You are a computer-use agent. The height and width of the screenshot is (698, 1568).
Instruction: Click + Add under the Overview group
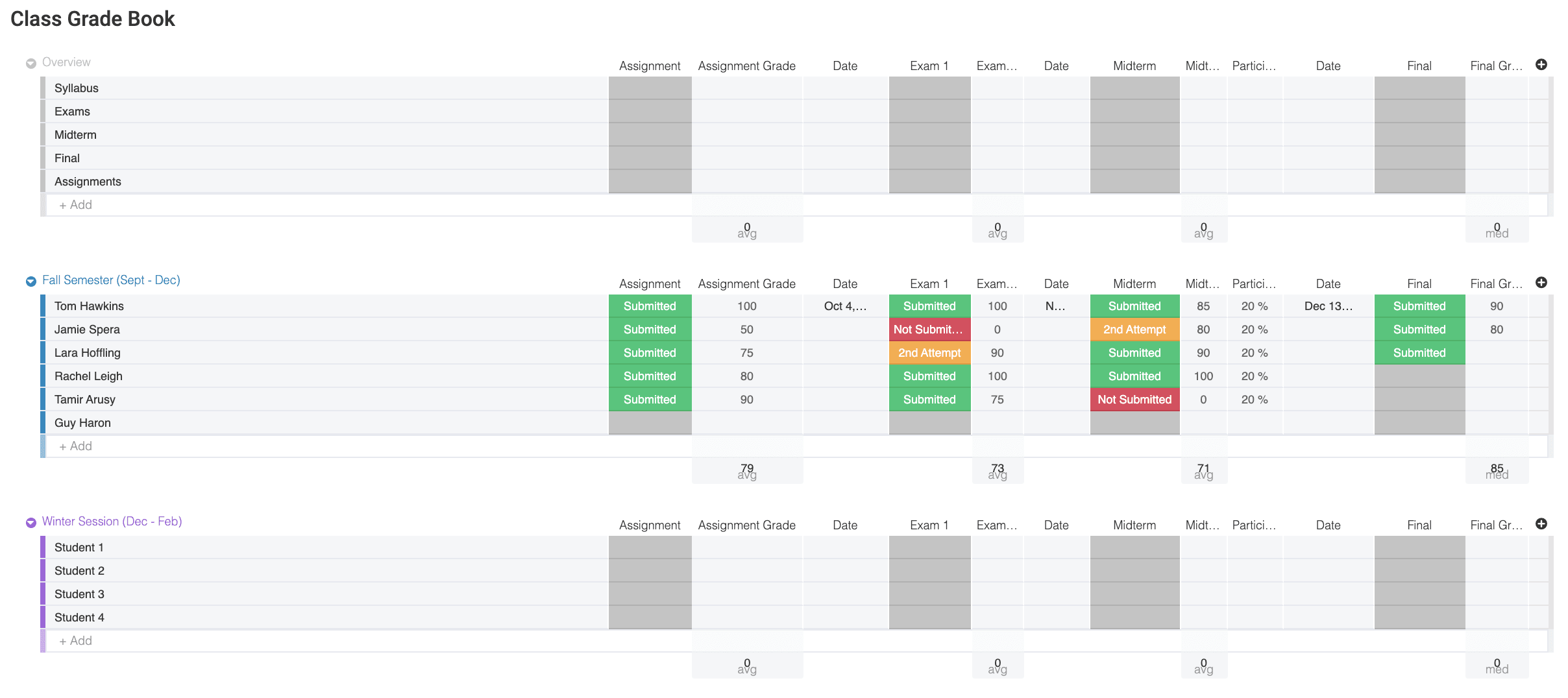[75, 205]
